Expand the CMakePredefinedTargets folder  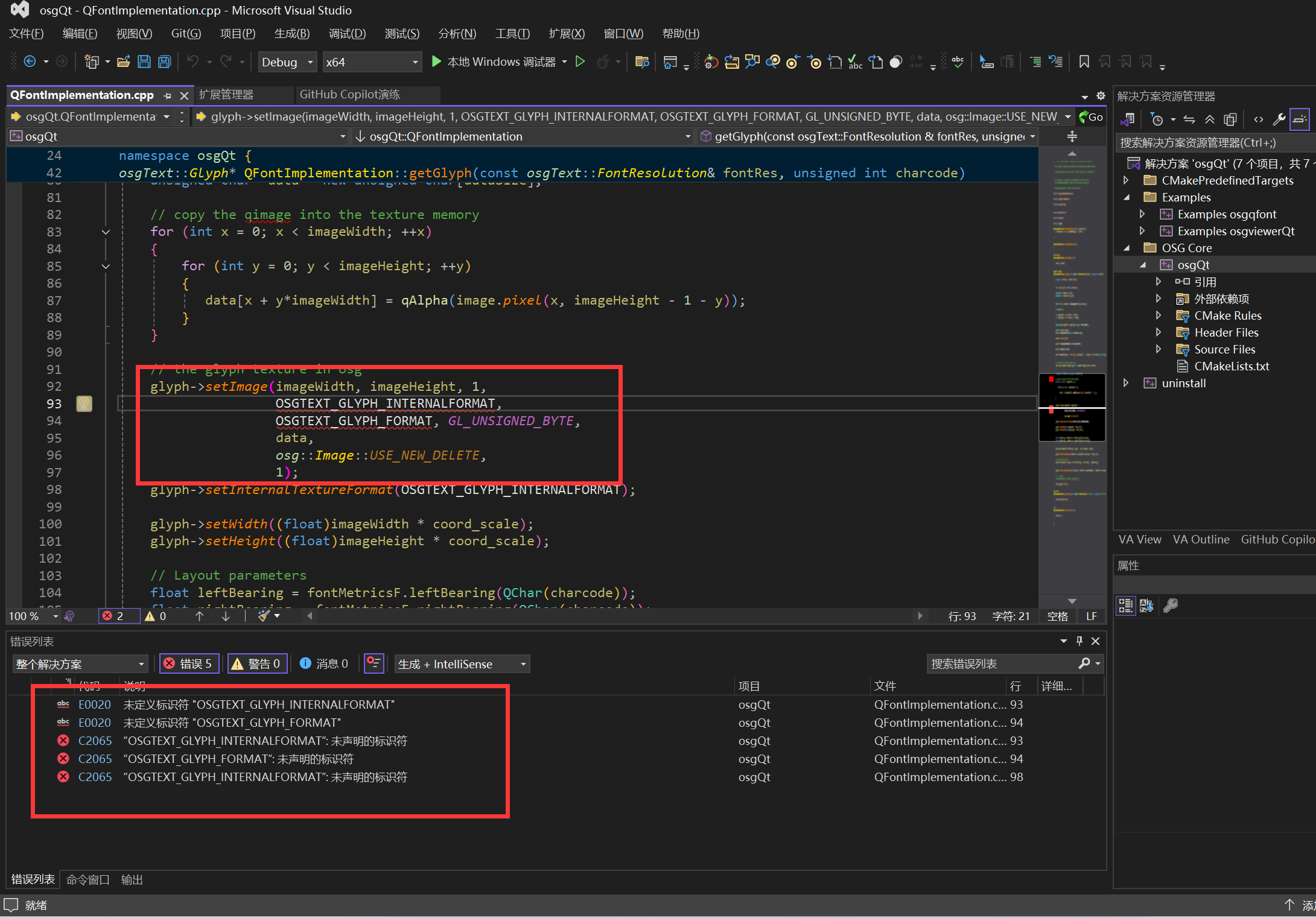pos(1126,180)
